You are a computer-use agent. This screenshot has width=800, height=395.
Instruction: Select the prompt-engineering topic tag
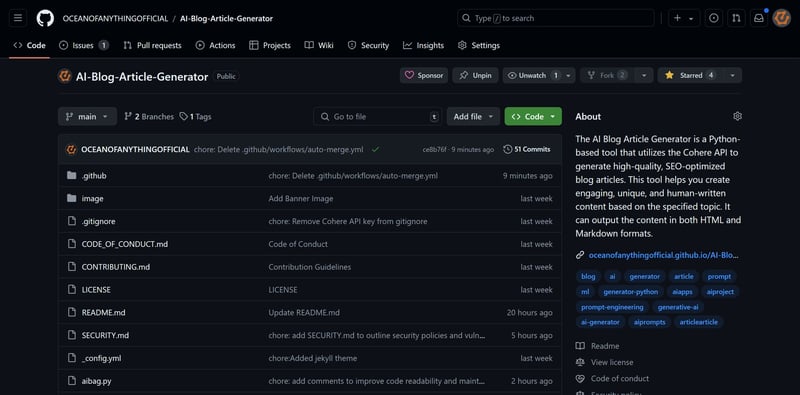coord(612,307)
